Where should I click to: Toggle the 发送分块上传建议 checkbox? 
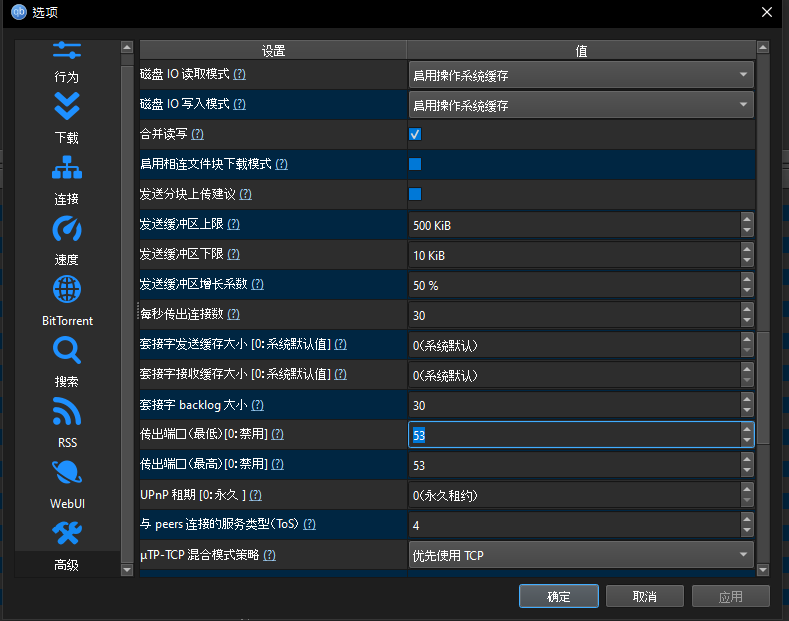click(415, 194)
